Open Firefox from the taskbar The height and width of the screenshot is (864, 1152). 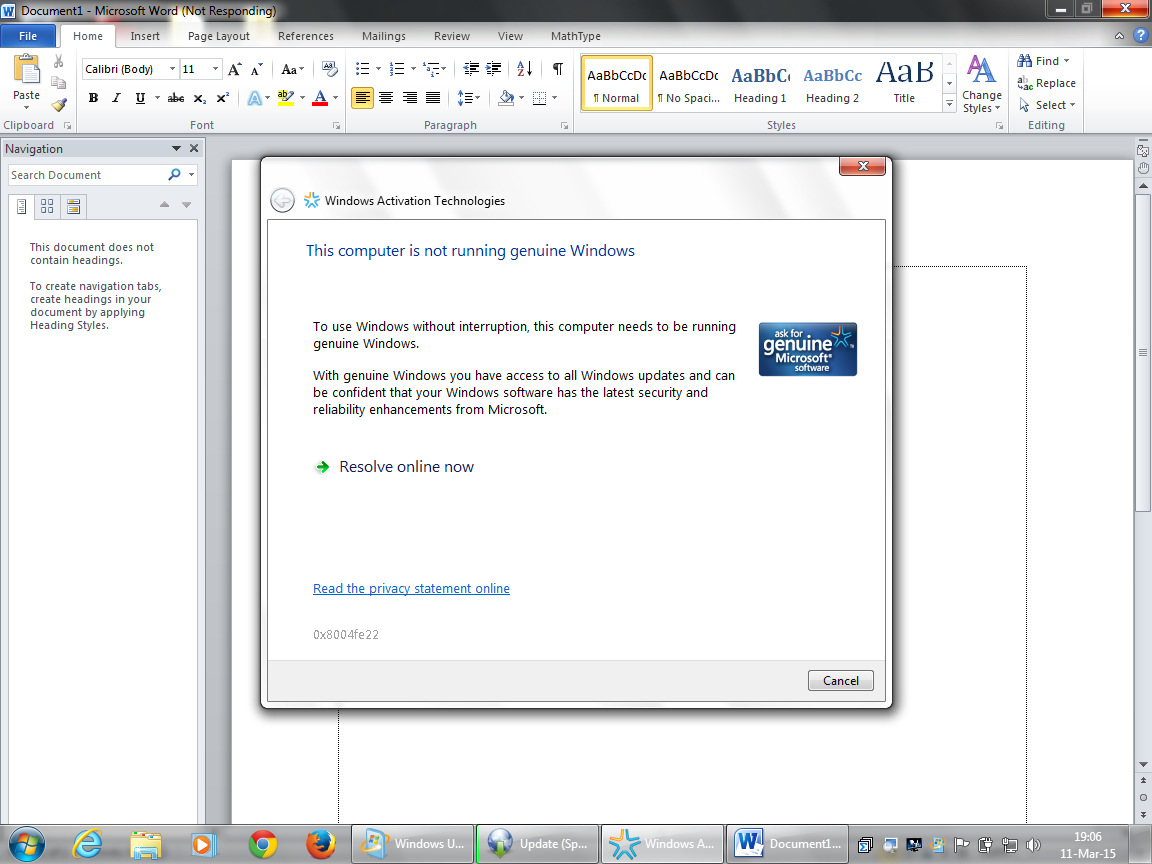point(320,844)
